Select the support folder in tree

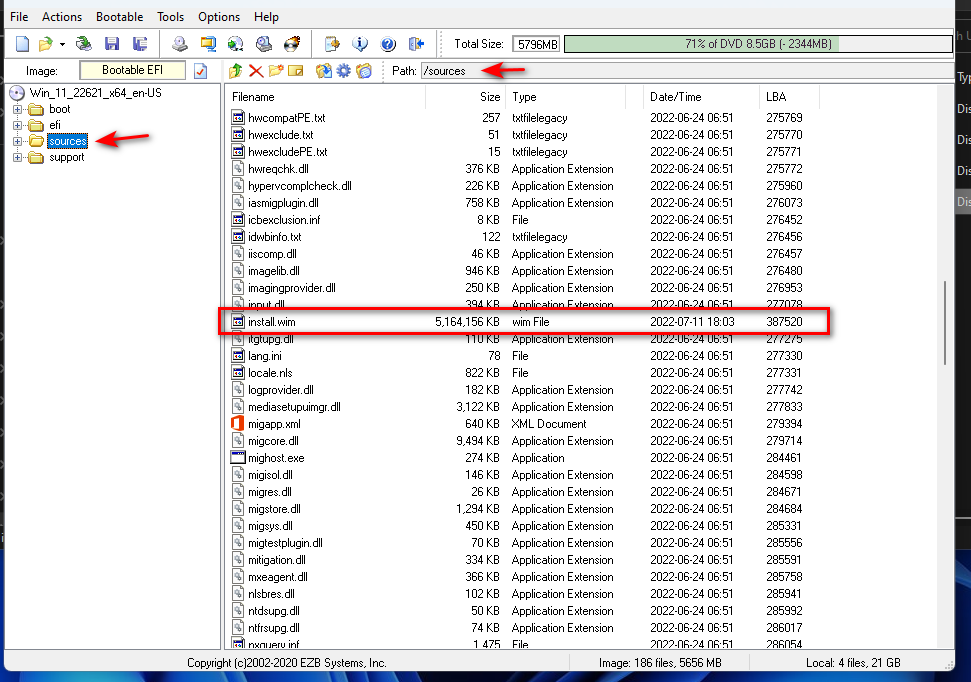[x=66, y=157]
